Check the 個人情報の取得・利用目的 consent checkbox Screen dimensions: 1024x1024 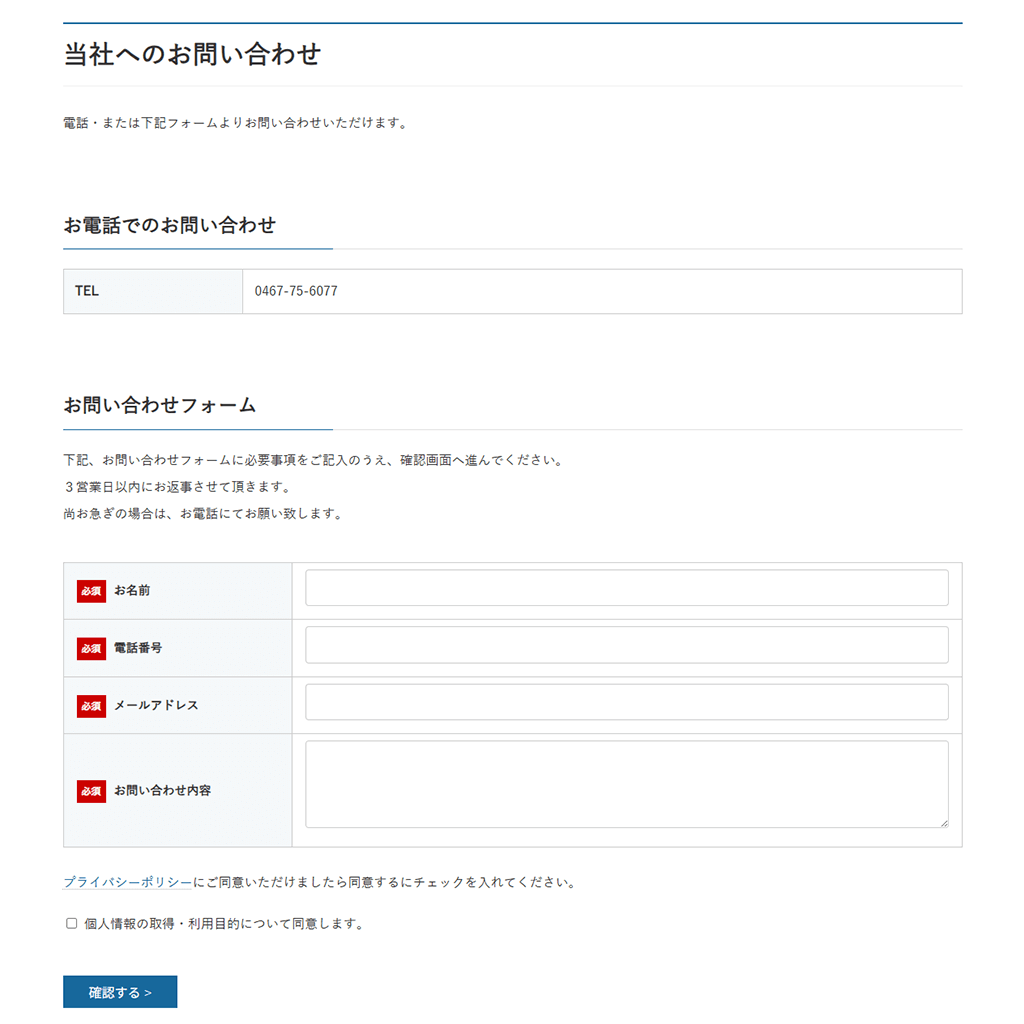point(71,923)
